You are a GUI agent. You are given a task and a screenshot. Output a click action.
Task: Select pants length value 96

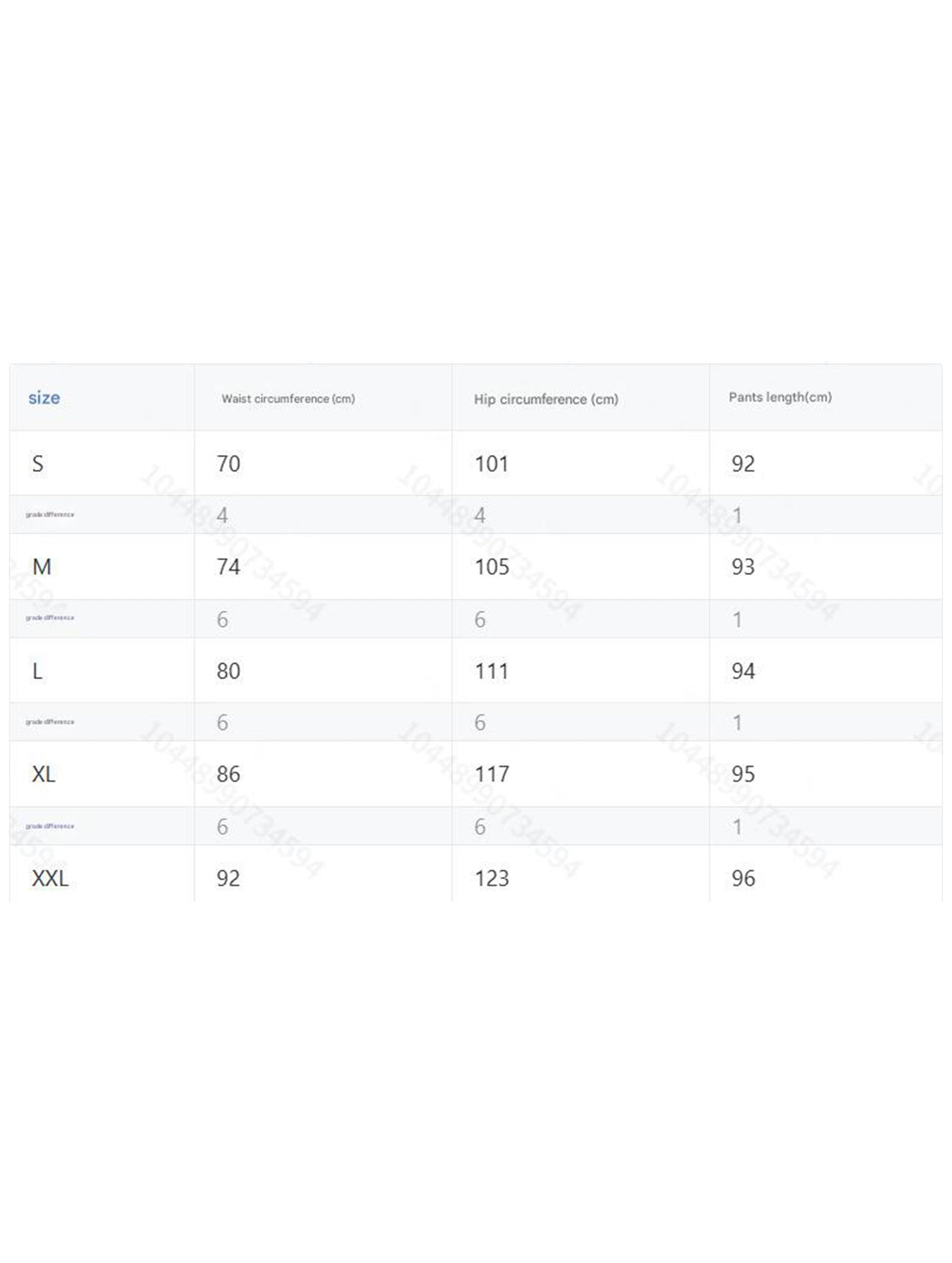click(x=743, y=878)
